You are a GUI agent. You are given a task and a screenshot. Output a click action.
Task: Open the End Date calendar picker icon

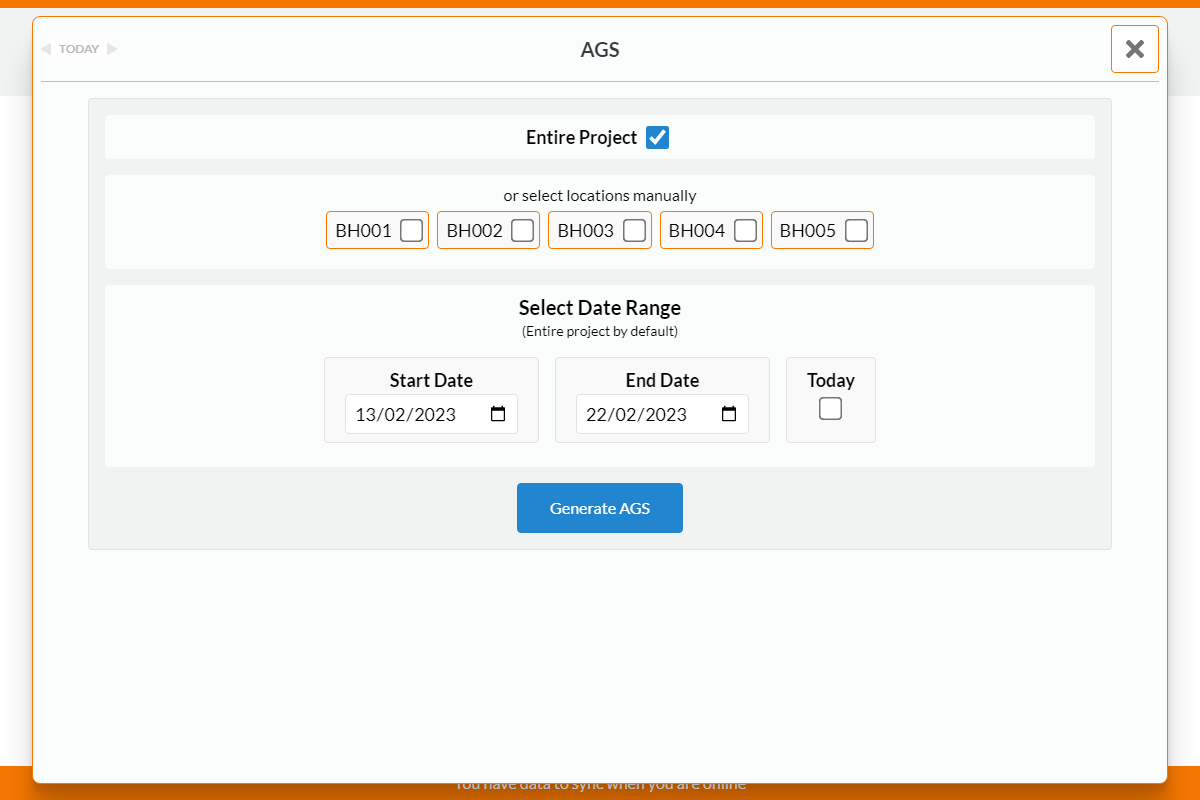pyautogui.click(x=729, y=414)
